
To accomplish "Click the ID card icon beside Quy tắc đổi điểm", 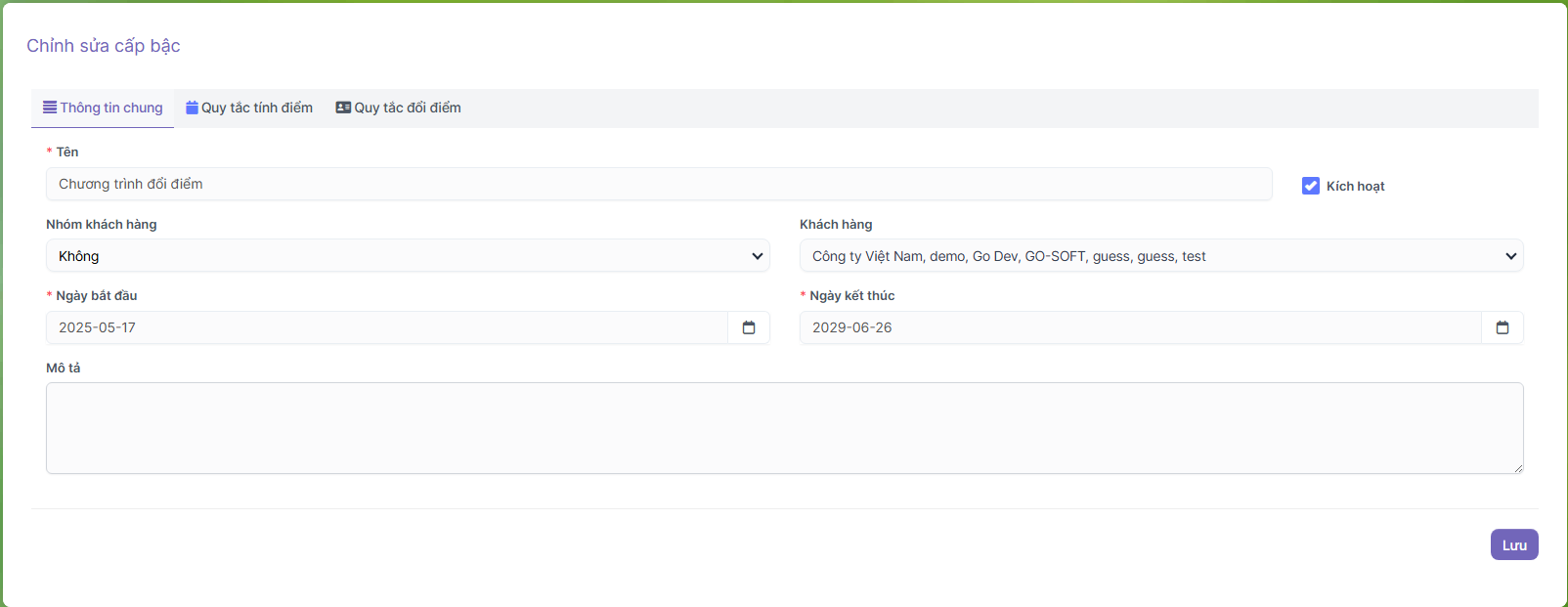I will [x=343, y=108].
